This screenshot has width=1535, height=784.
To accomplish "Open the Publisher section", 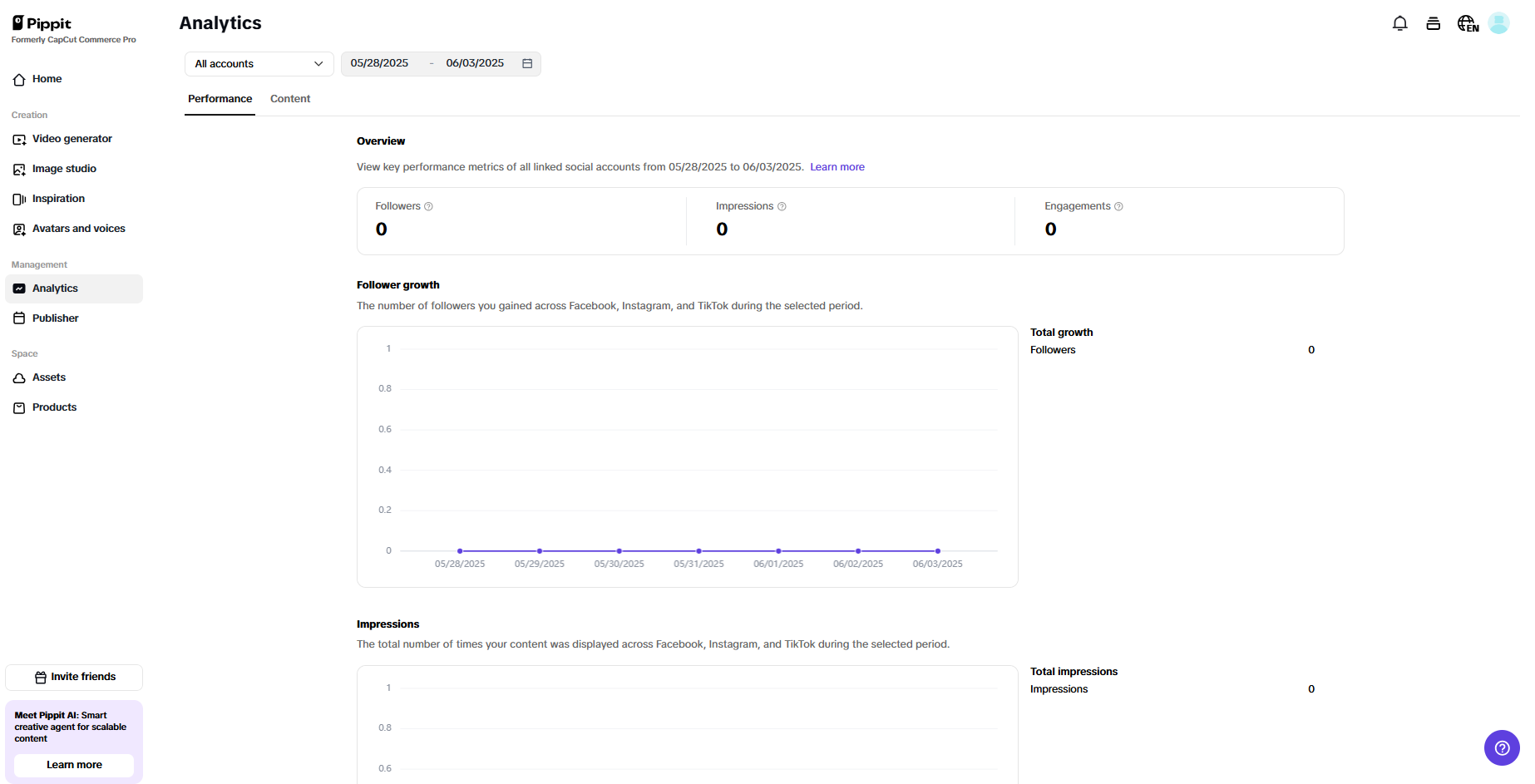I will coord(55,318).
